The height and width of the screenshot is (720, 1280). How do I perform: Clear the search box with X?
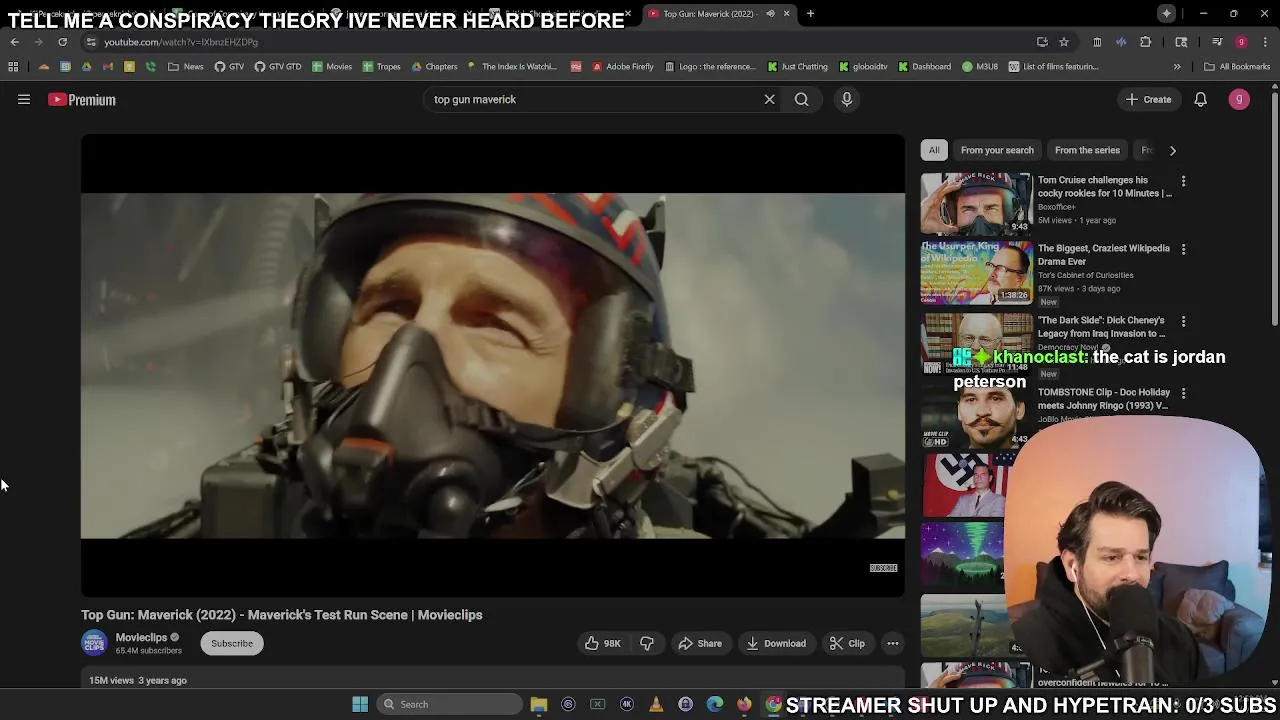[769, 99]
